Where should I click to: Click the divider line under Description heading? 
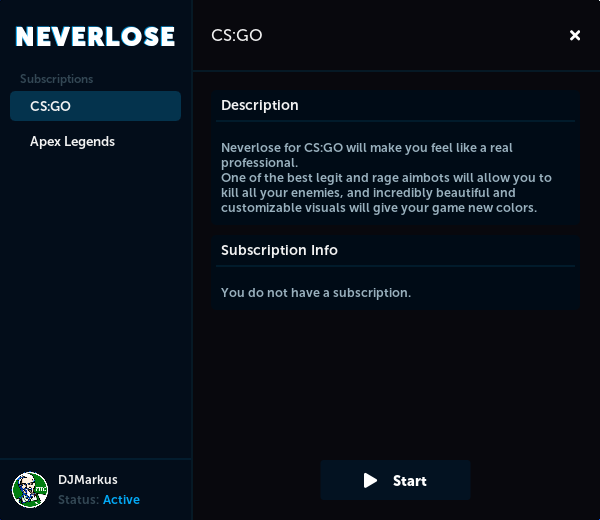click(x=396, y=121)
